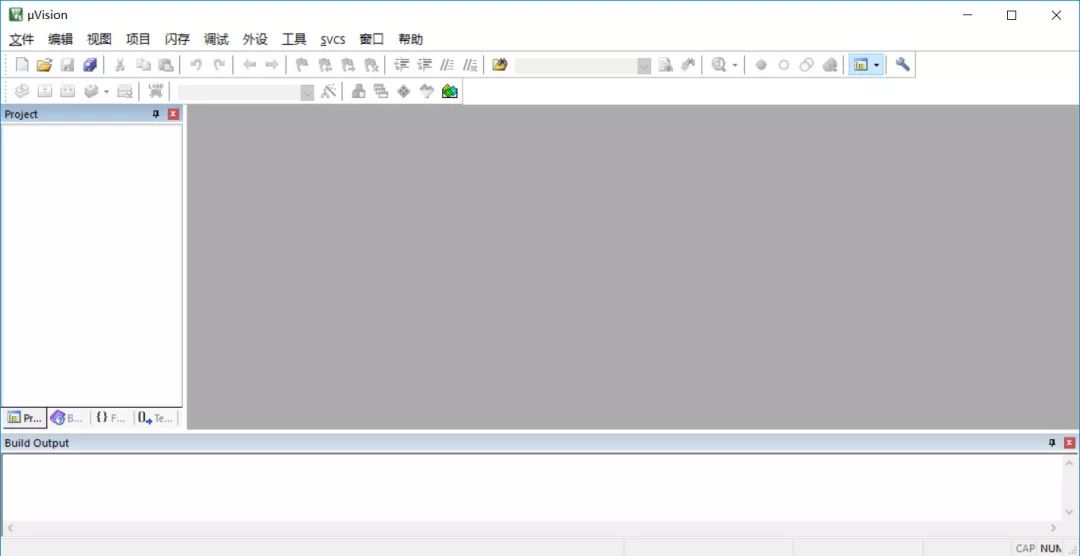The width and height of the screenshot is (1080, 556).
Task: Click the Rebuild all target files icon
Action: (68, 91)
